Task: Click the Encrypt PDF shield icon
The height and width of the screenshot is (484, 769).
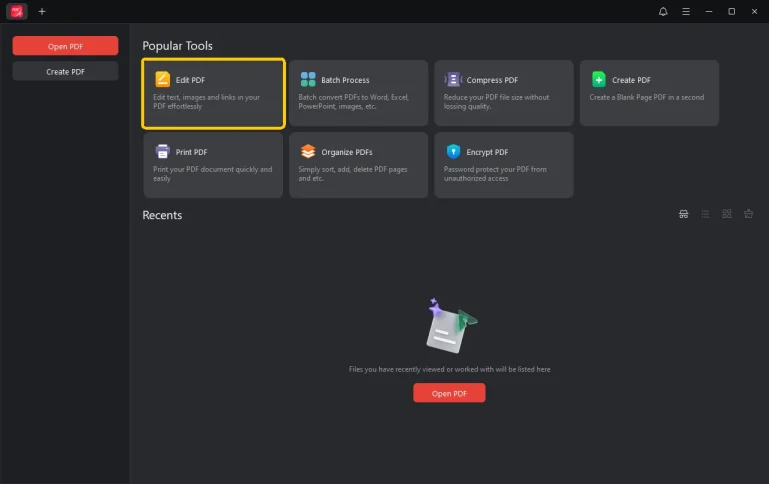Action: click(453, 152)
